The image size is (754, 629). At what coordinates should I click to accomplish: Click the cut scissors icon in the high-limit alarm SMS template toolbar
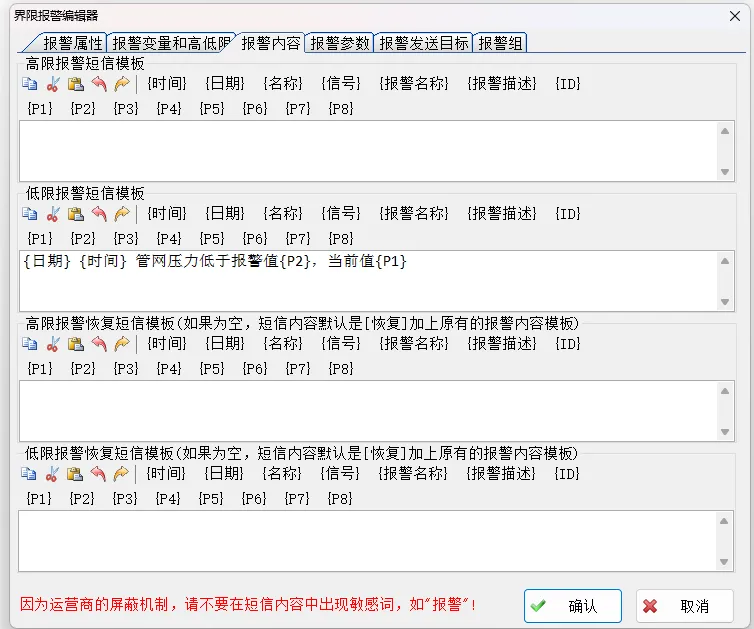(53, 84)
